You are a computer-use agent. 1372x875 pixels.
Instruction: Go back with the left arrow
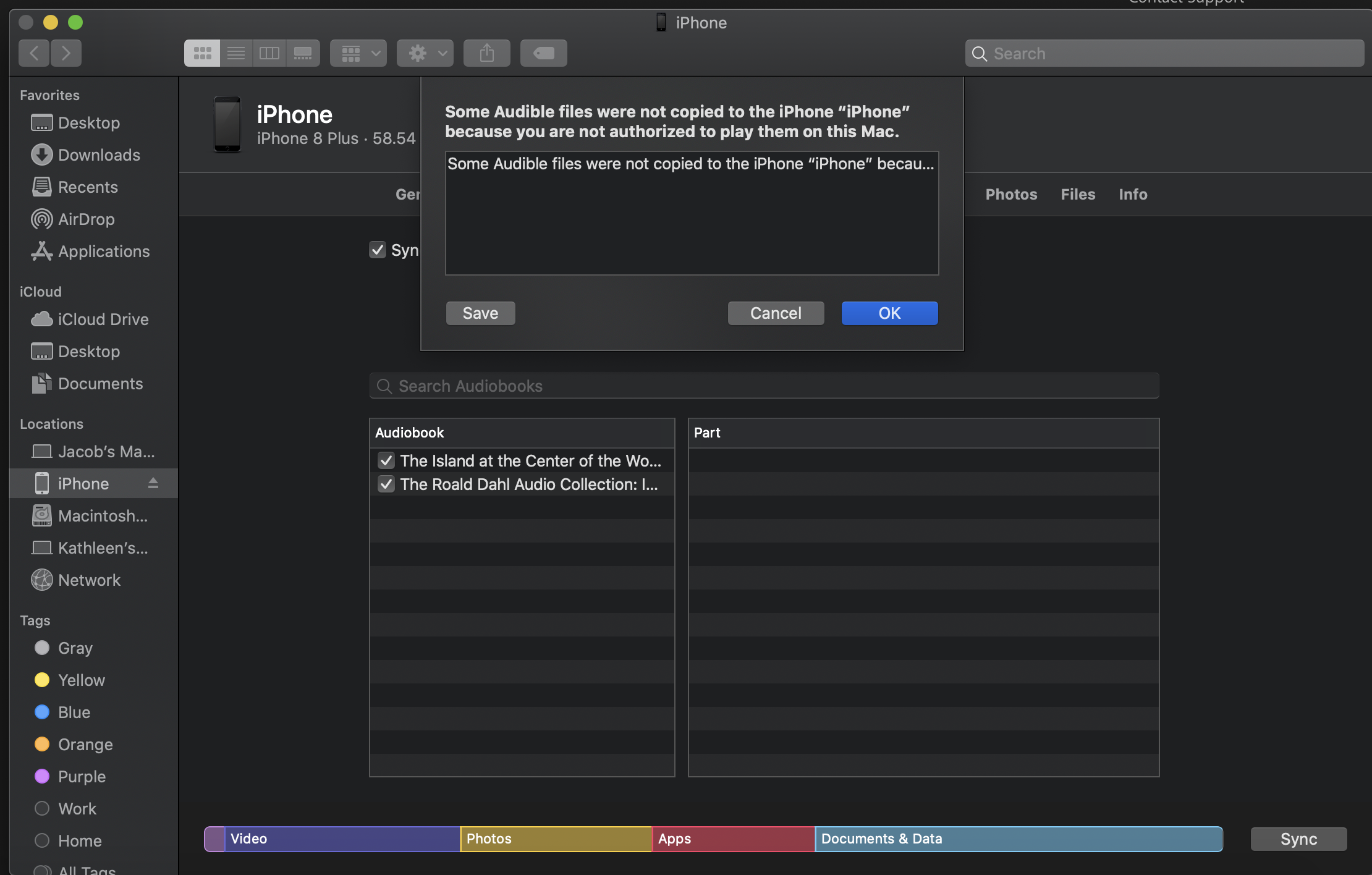(35, 53)
